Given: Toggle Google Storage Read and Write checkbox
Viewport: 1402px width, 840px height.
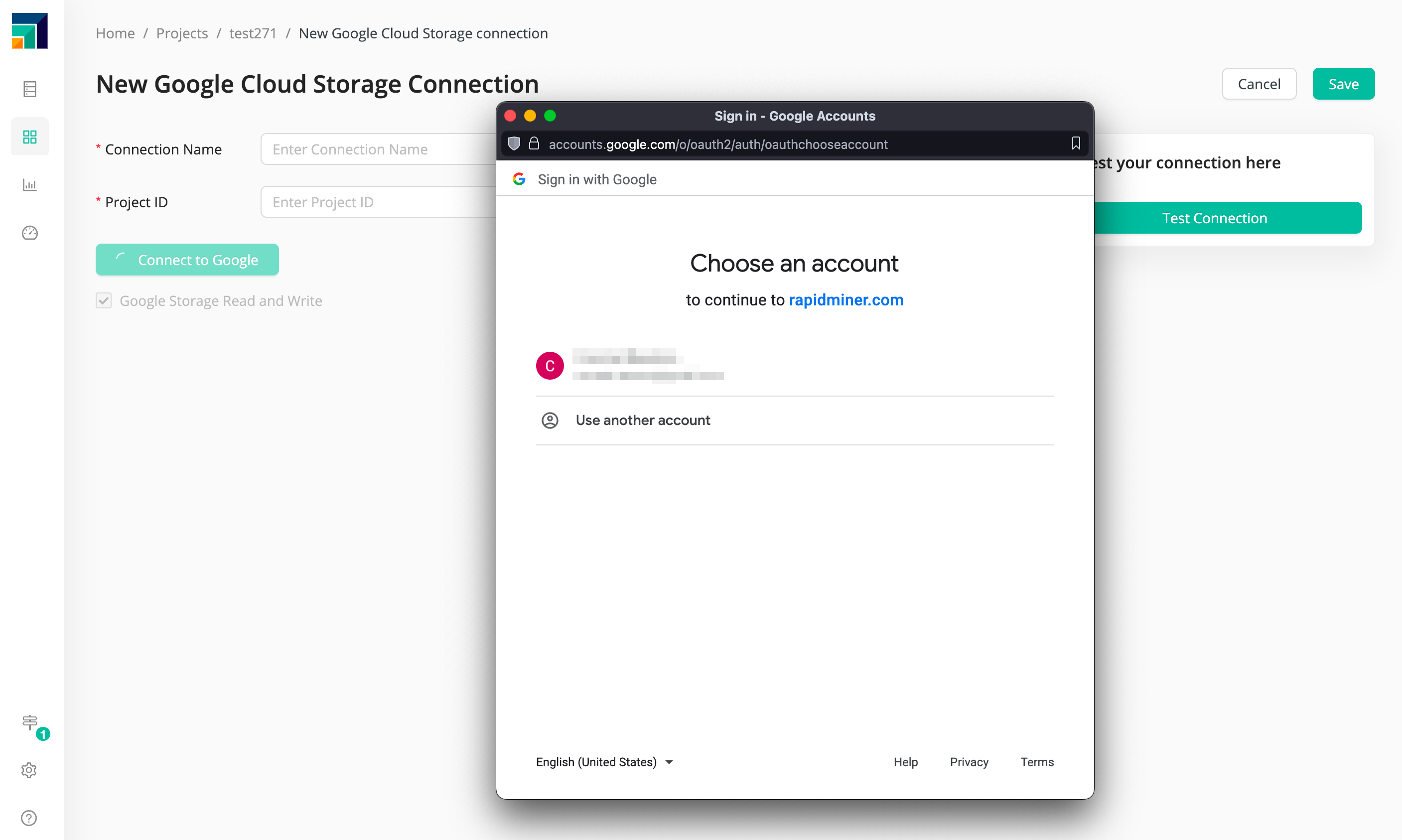Looking at the screenshot, I should coord(104,300).
